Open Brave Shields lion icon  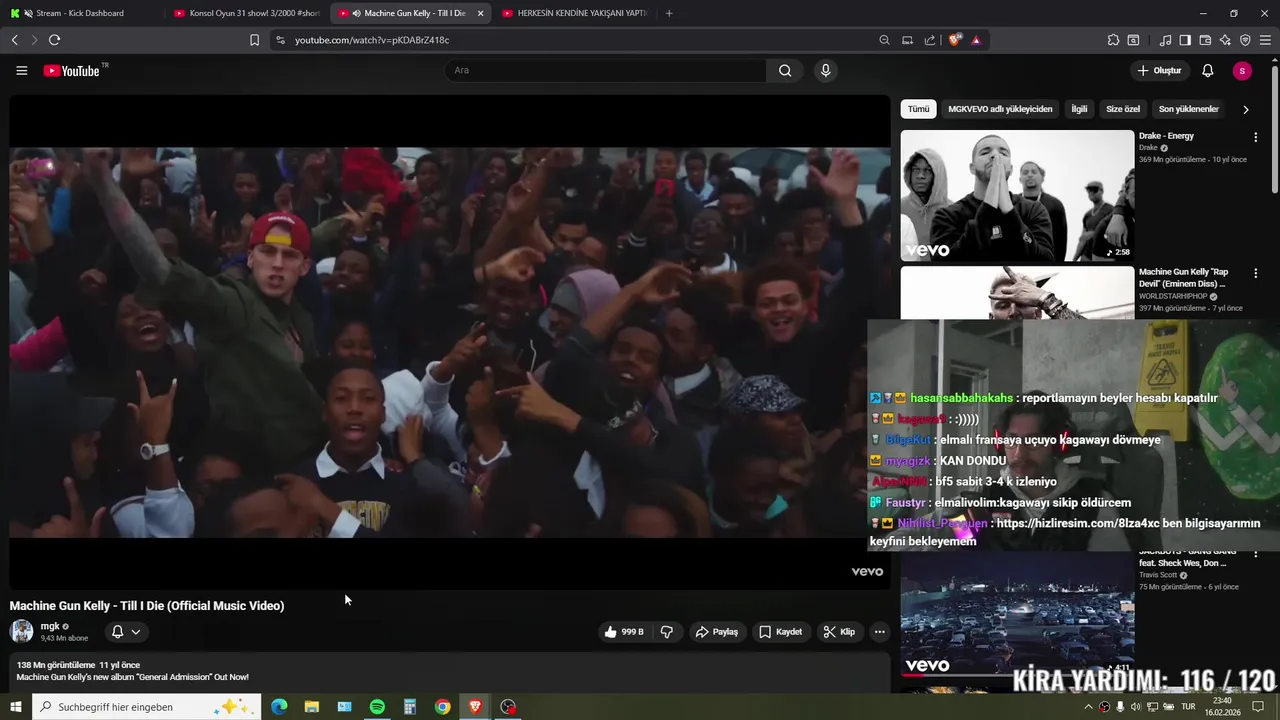[x=955, y=40]
